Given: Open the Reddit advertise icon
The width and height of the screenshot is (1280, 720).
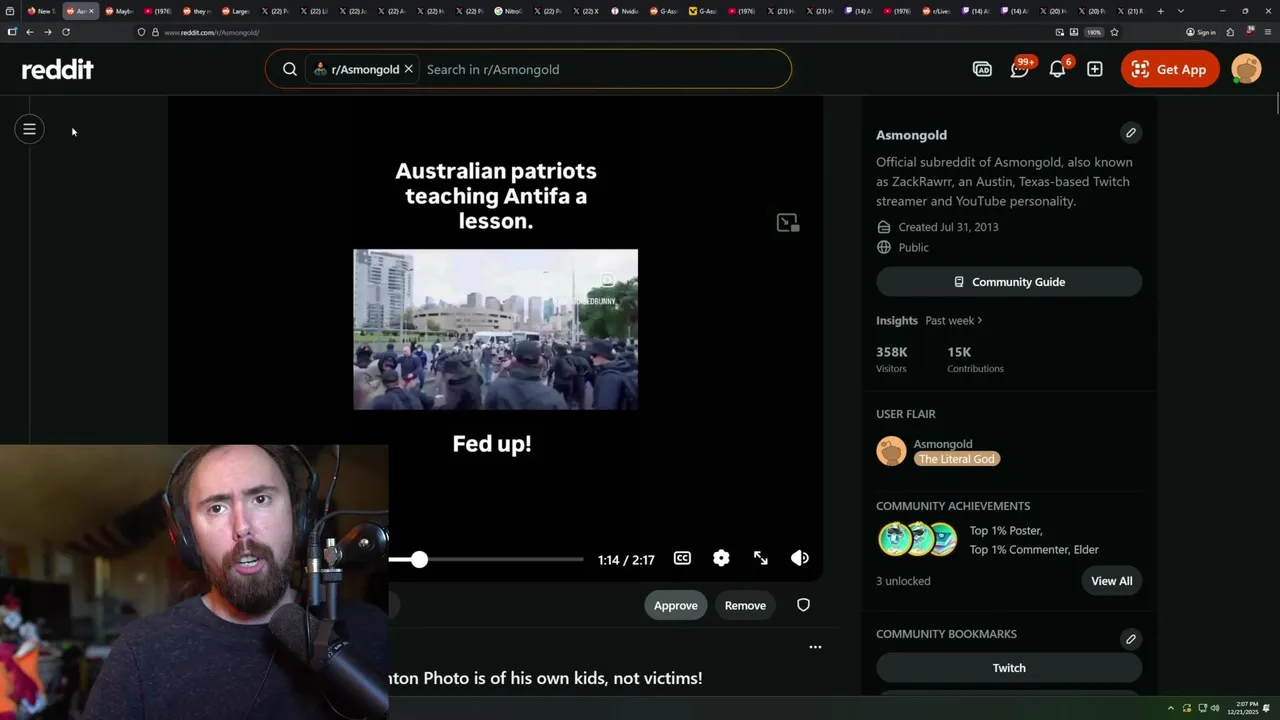Looking at the screenshot, I should point(982,69).
